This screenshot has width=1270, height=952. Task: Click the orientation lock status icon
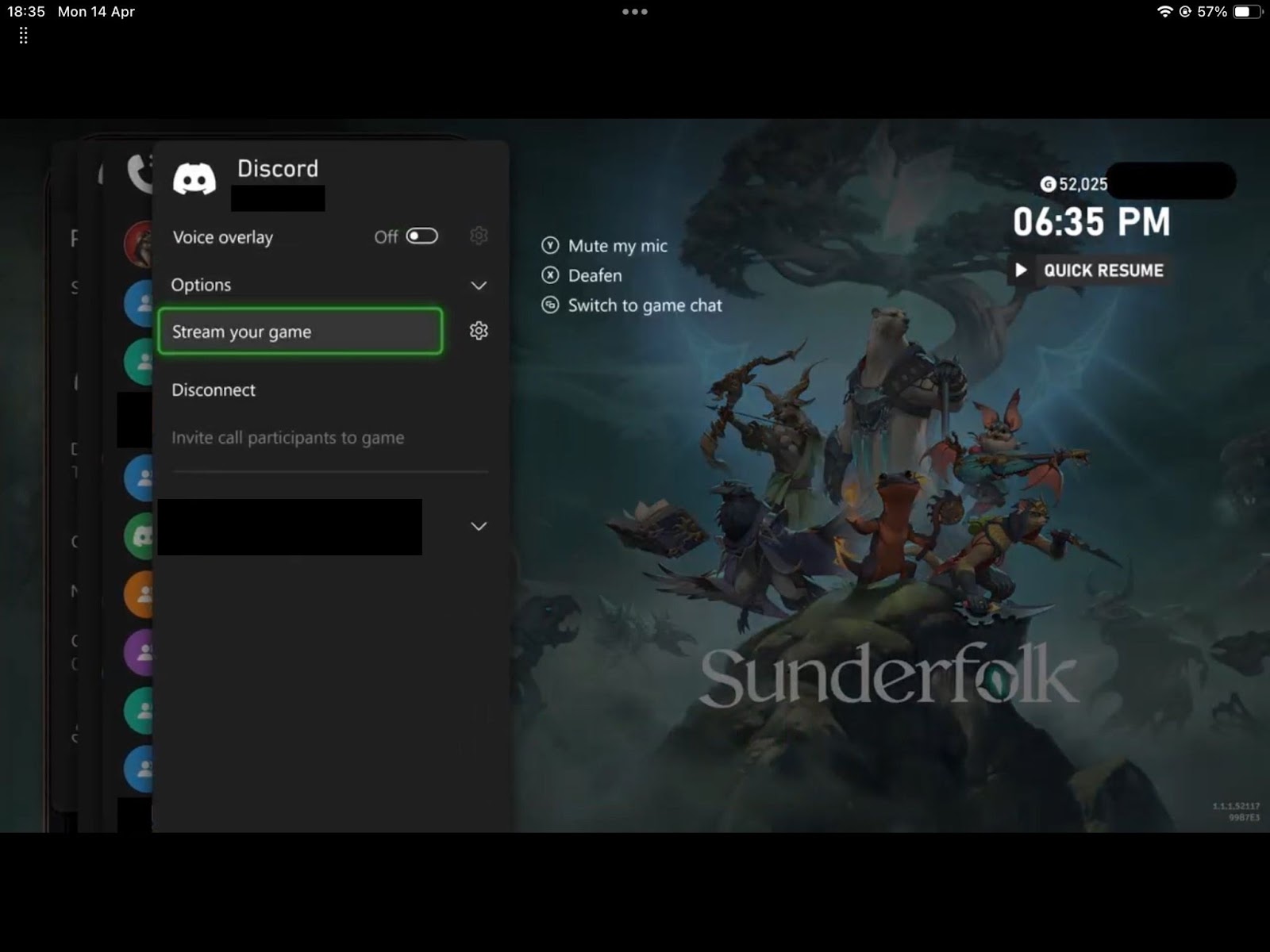point(1185,11)
